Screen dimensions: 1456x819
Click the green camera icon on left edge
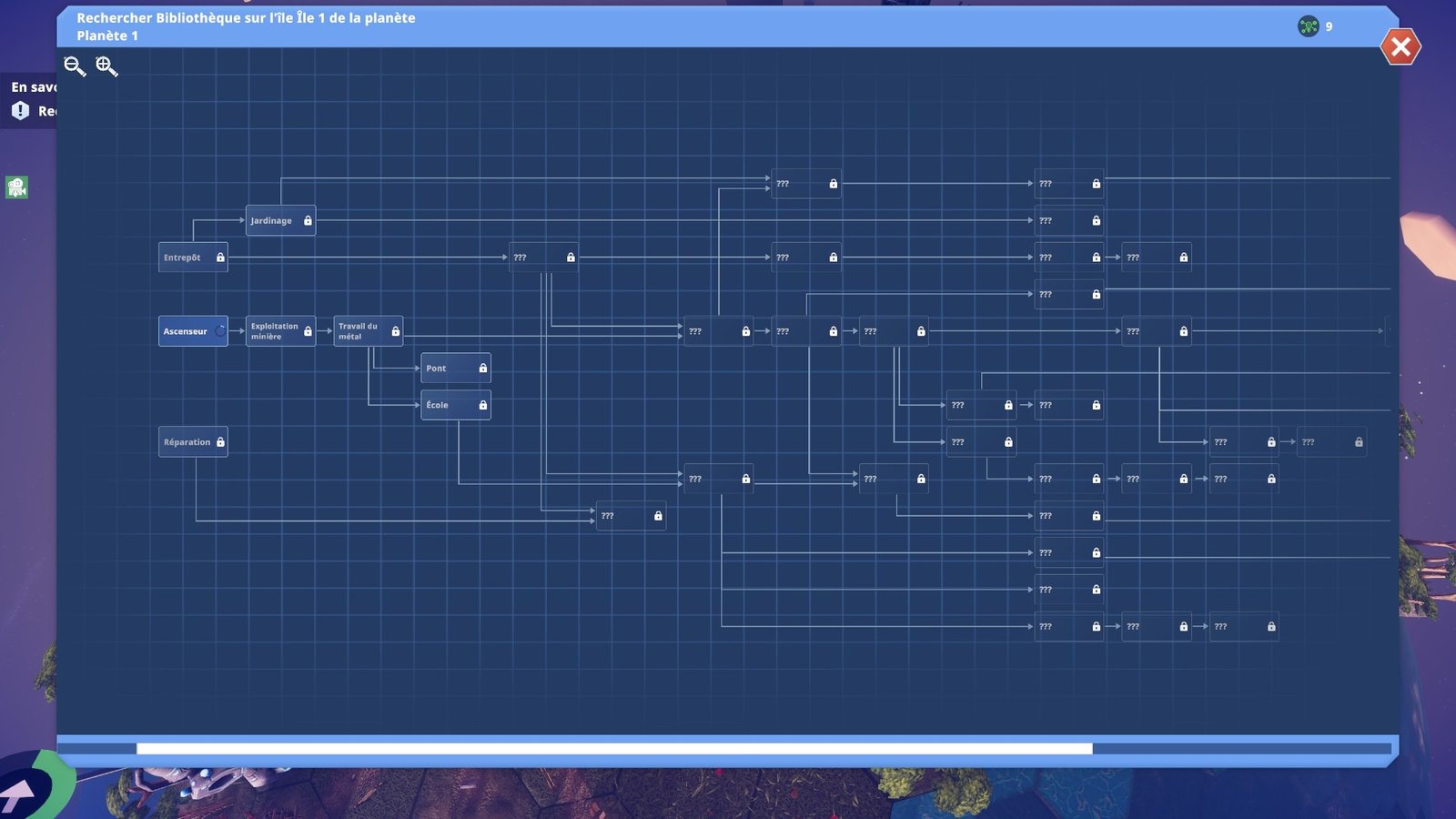click(16, 187)
